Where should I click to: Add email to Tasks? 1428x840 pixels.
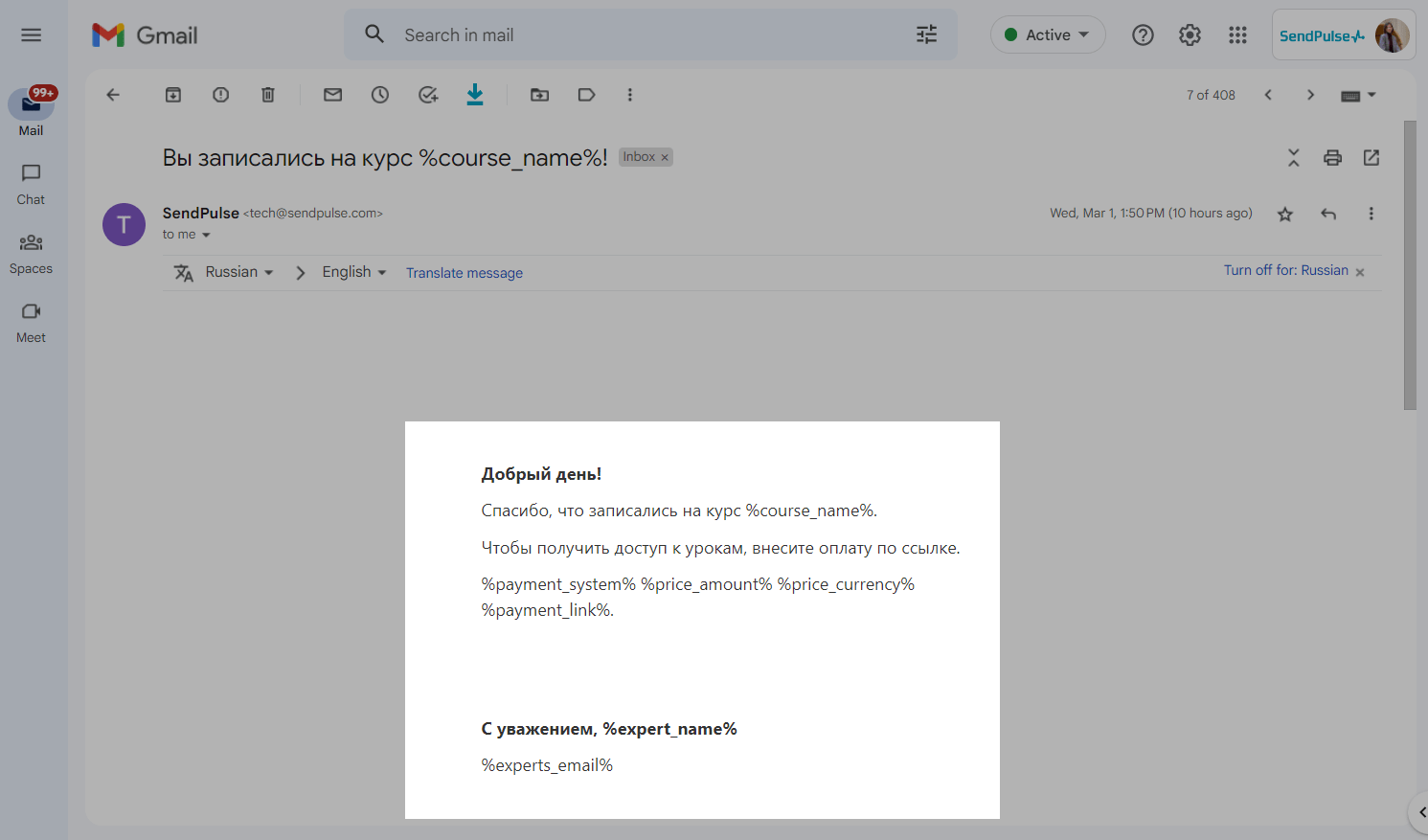(428, 95)
